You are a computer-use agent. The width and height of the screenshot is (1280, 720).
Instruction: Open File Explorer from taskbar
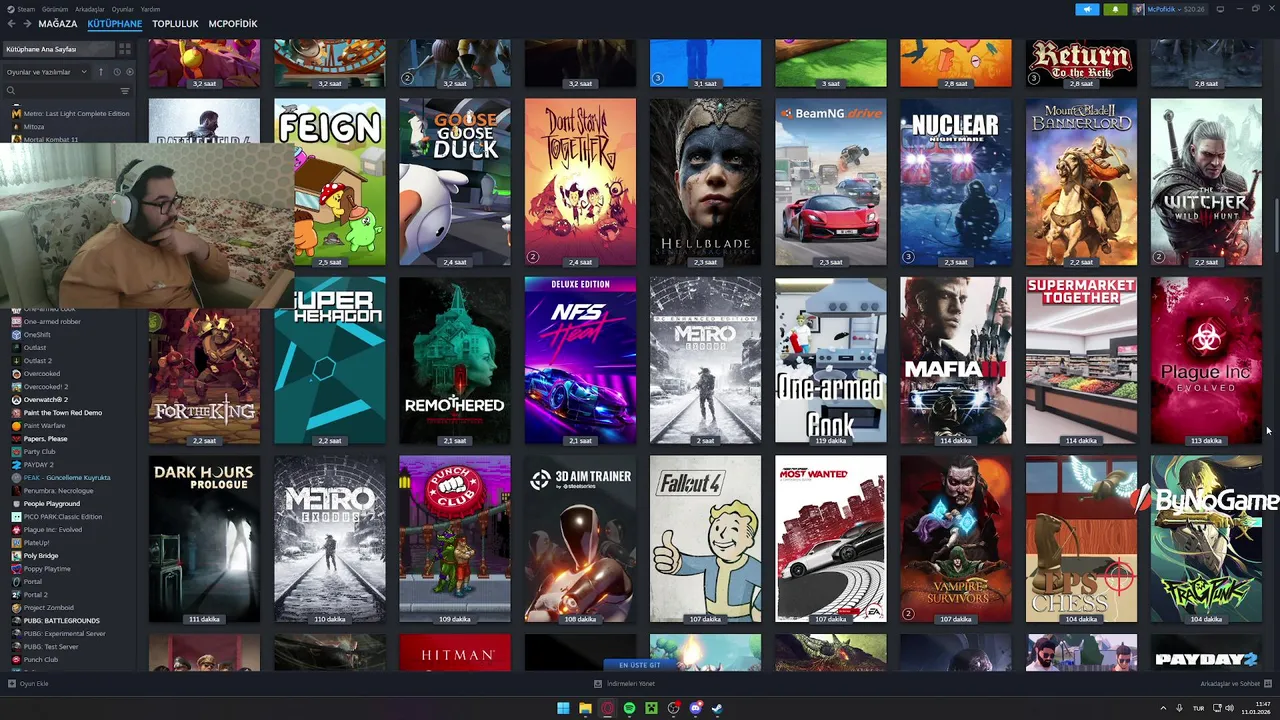click(x=585, y=708)
